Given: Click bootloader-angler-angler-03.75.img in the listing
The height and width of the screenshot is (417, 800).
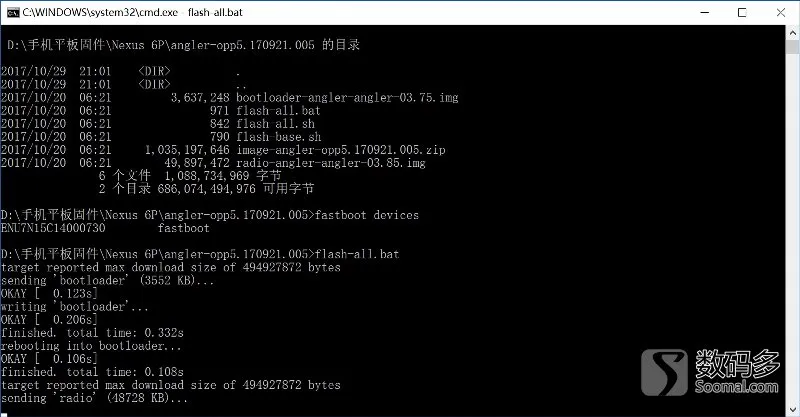Looking at the screenshot, I should pos(347,97).
